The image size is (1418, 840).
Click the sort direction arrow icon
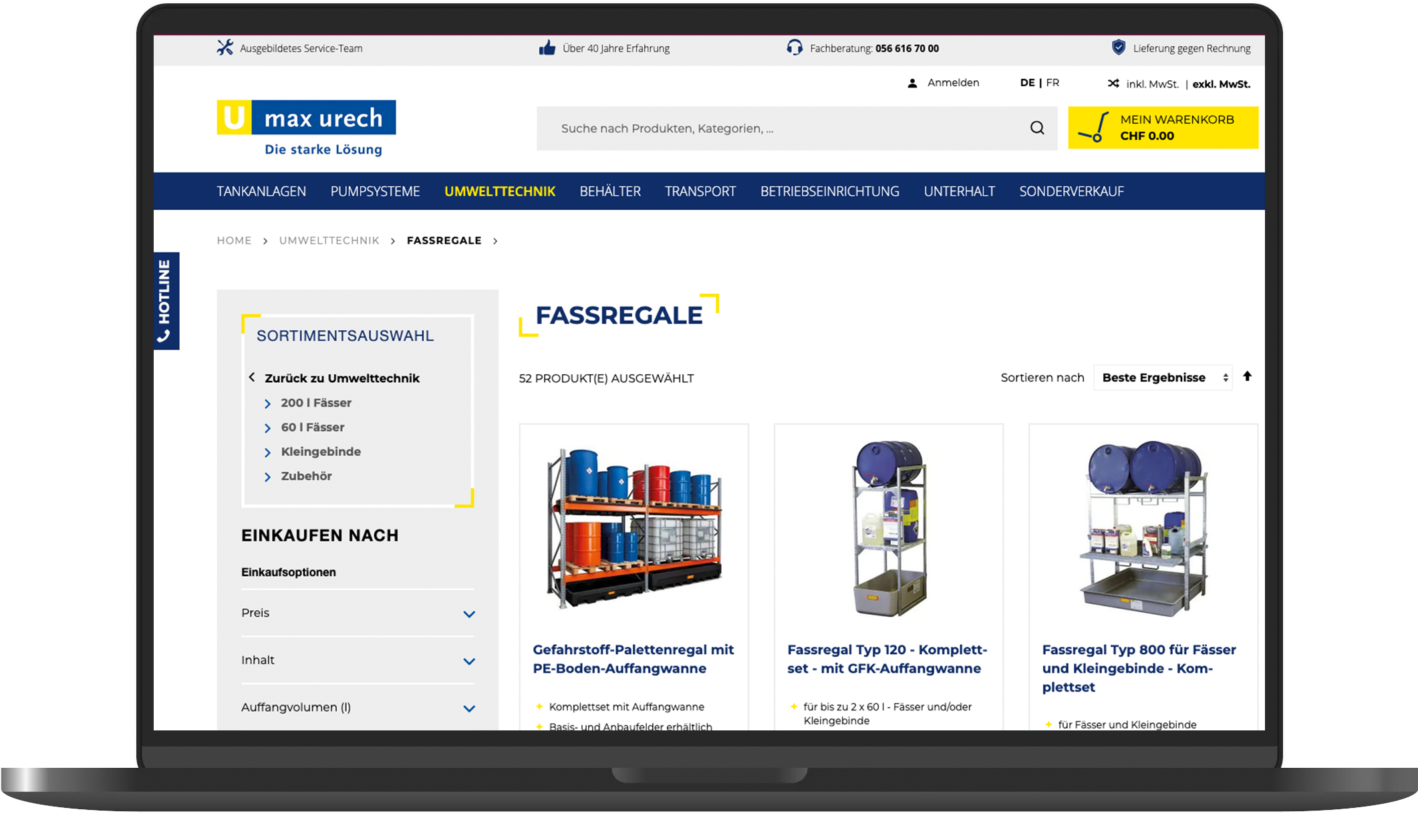(x=1247, y=376)
